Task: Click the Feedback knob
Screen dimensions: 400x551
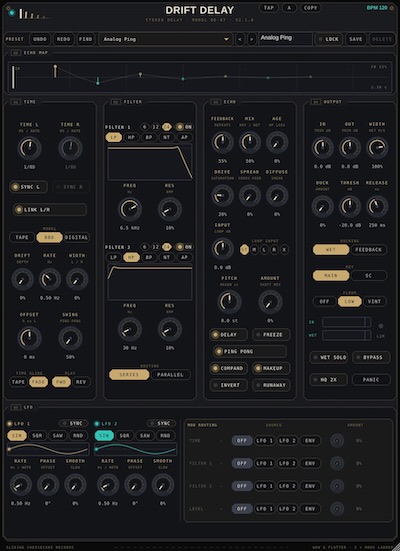Action: point(222,142)
